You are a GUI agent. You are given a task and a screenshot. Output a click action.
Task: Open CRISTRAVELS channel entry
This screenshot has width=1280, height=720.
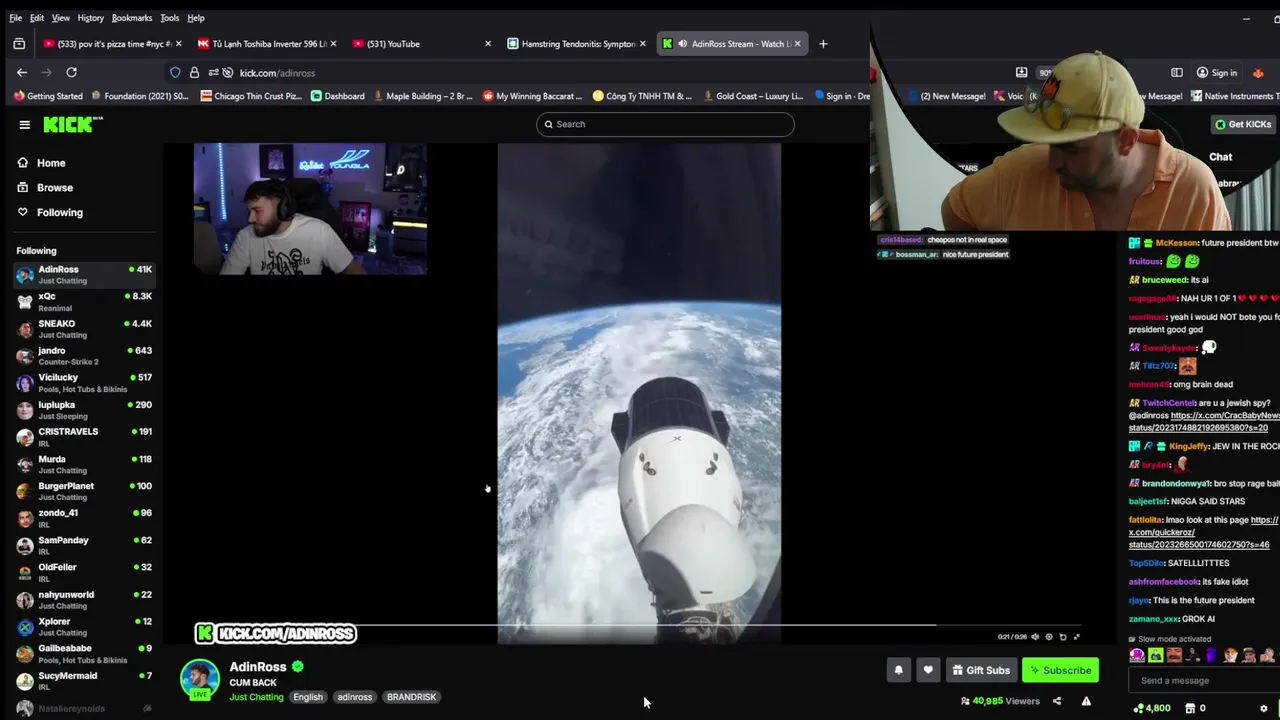point(84,437)
